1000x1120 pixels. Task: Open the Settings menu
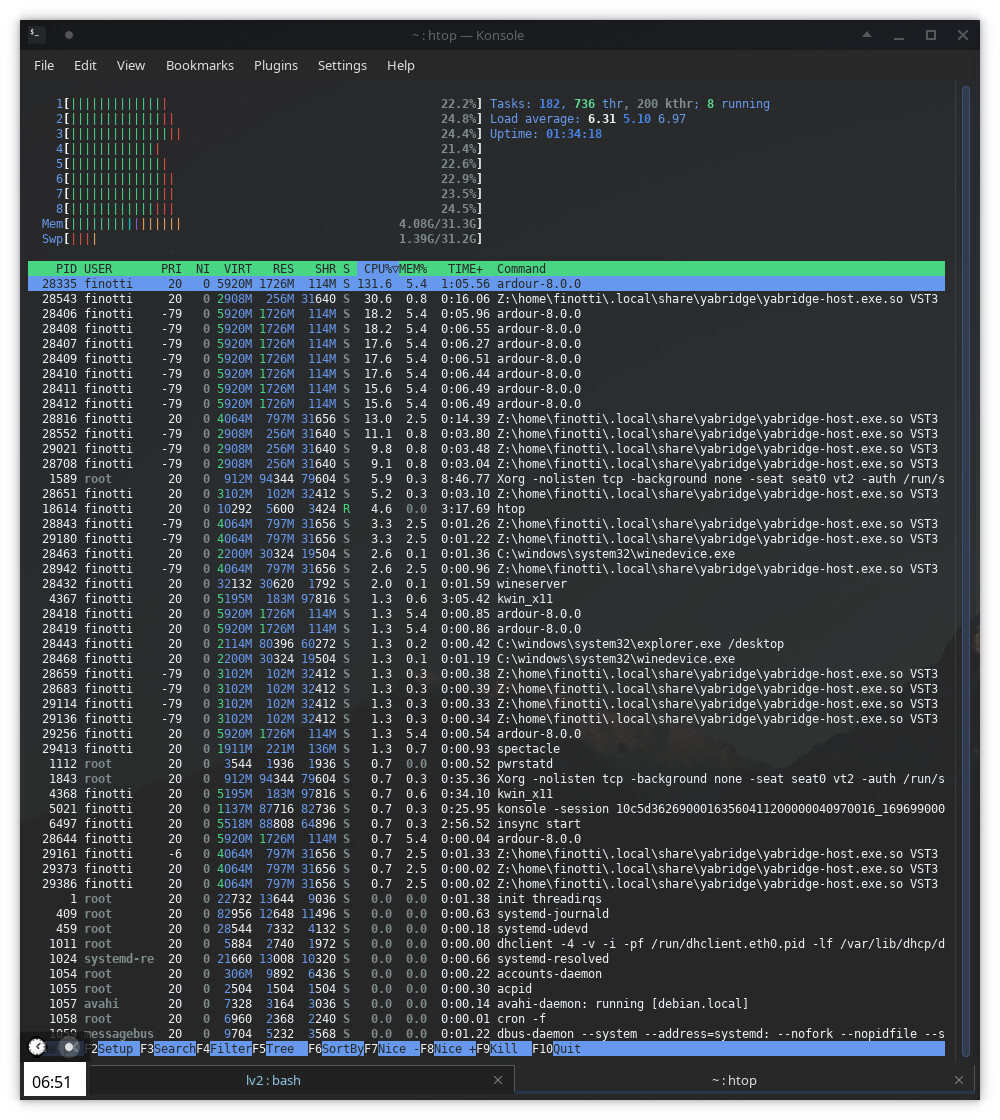tap(342, 65)
